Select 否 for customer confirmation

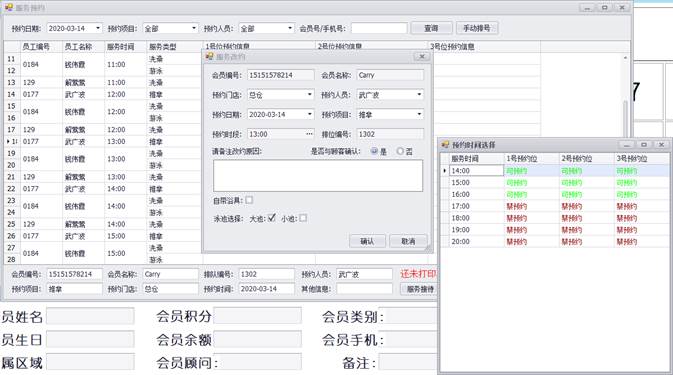tap(400, 151)
